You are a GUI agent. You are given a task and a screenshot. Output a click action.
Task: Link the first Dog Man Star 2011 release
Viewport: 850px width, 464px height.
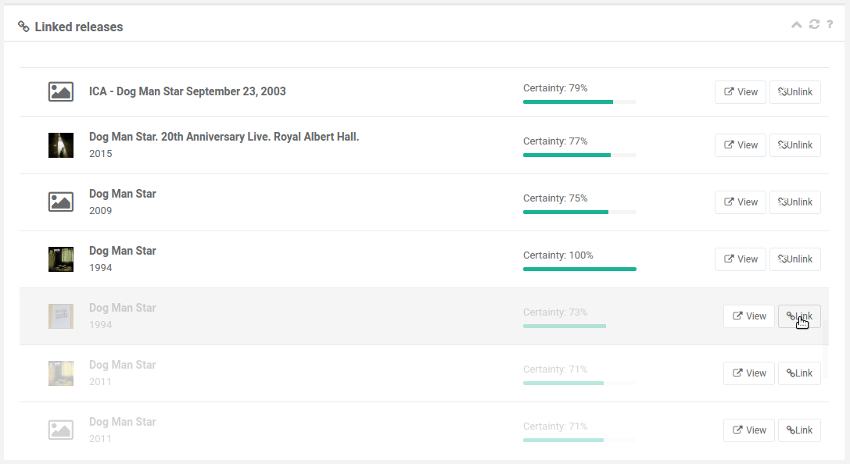tap(799, 373)
